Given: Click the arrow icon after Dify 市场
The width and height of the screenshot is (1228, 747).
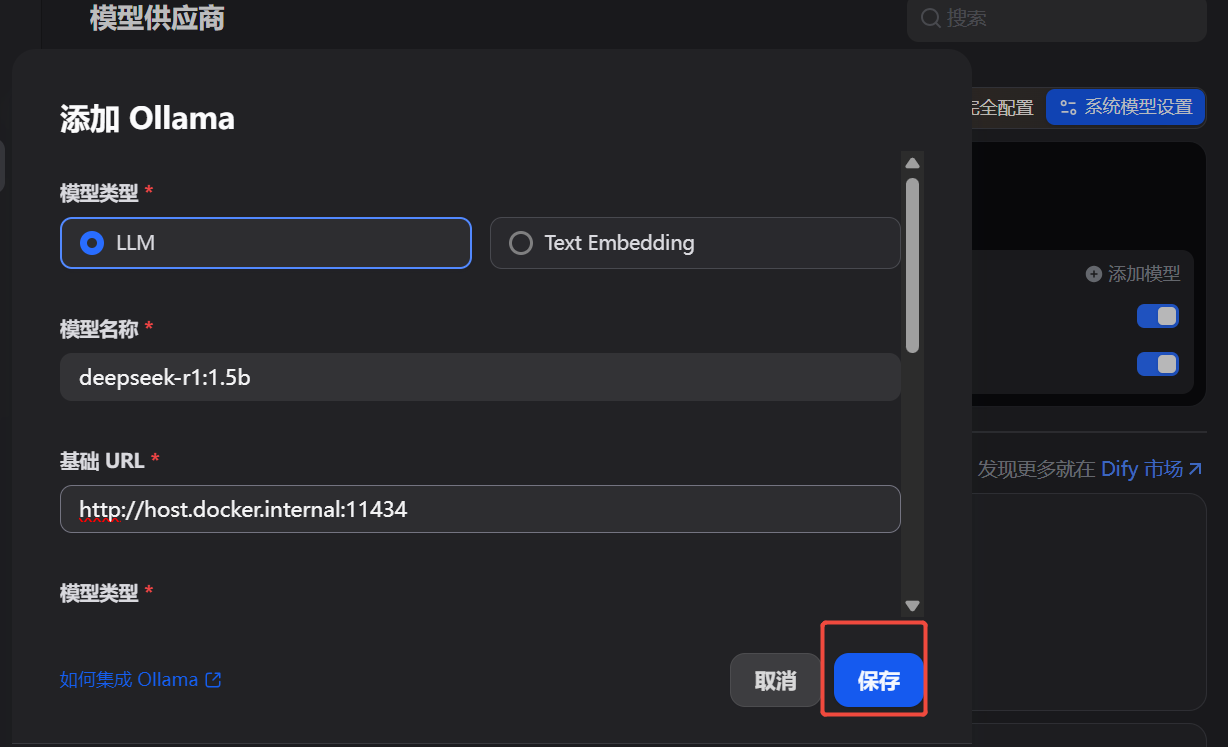Looking at the screenshot, I should pos(1195,469).
